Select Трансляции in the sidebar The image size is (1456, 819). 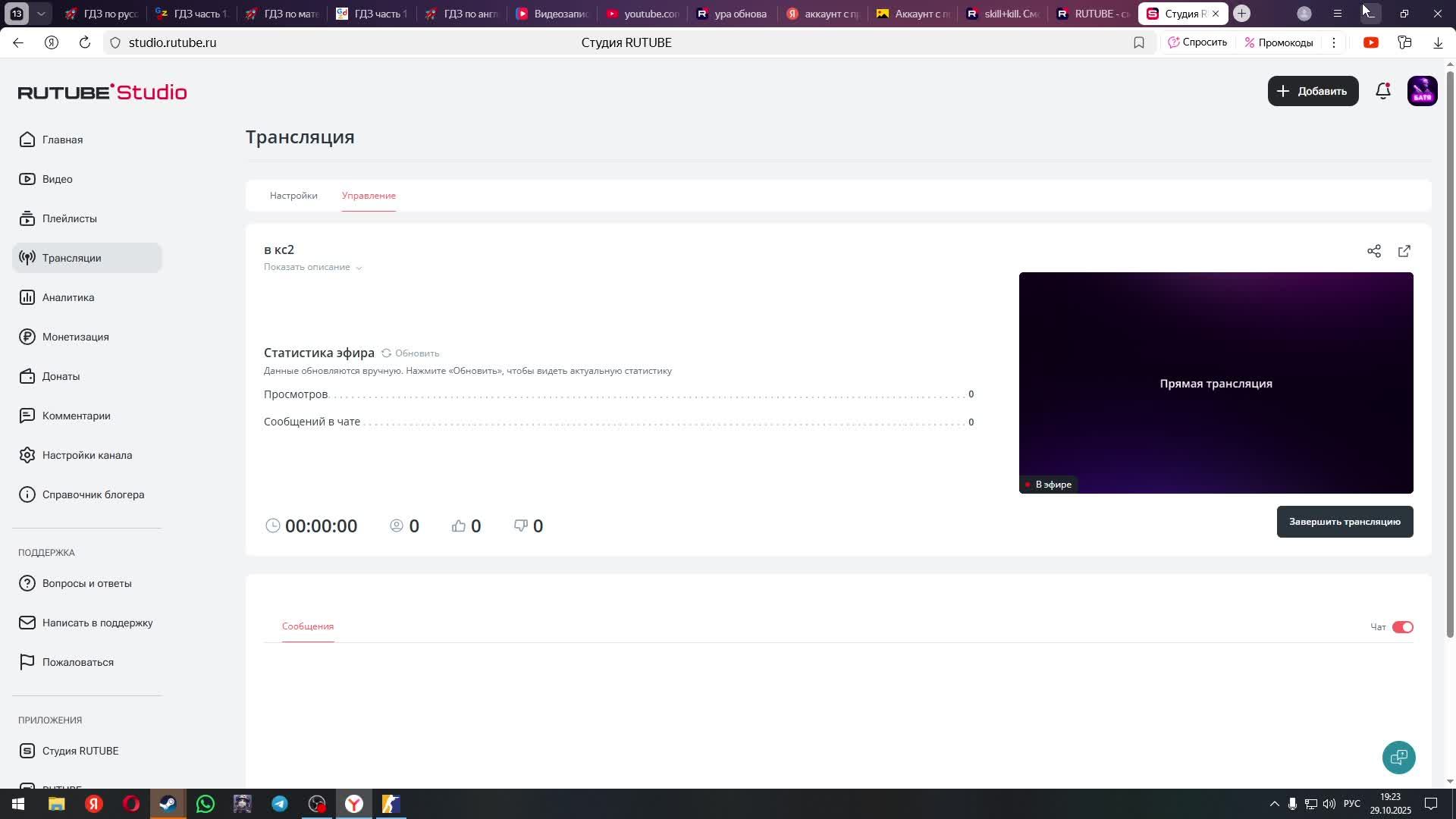pyautogui.click(x=87, y=258)
